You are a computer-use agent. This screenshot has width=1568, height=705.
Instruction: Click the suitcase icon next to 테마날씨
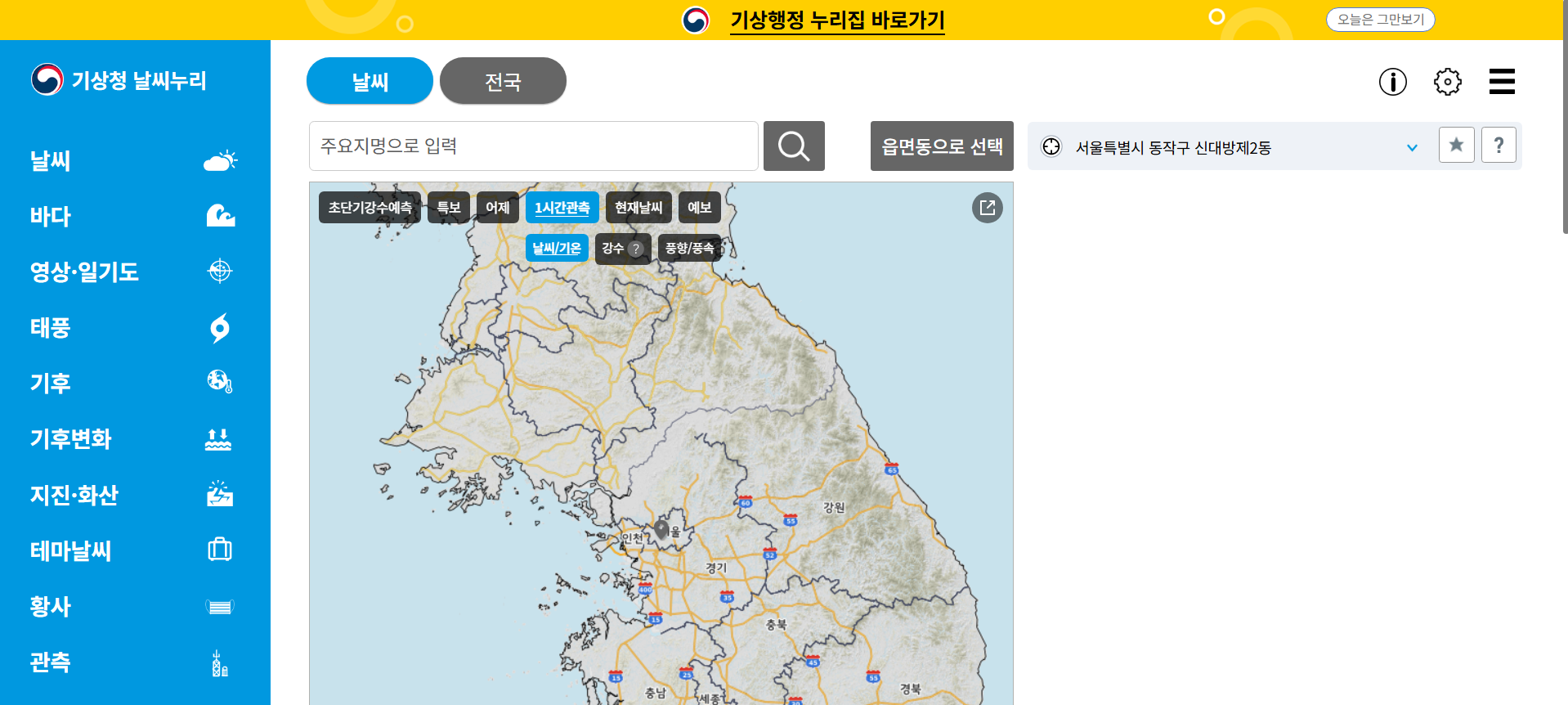pyautogui.click(x=220, y=549)
